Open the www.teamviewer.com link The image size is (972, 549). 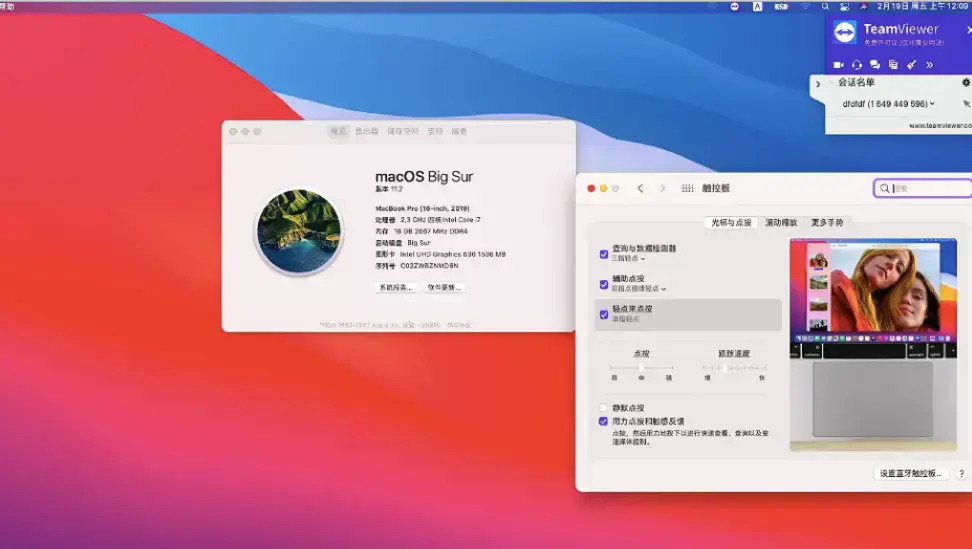940,125
